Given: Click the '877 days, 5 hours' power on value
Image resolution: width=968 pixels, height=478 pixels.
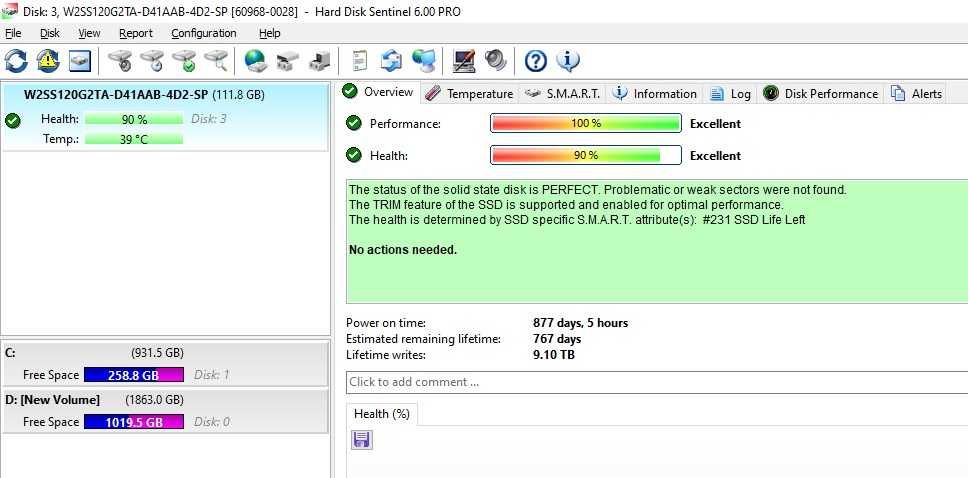Looking at the screenshot, I should [580, 323].
